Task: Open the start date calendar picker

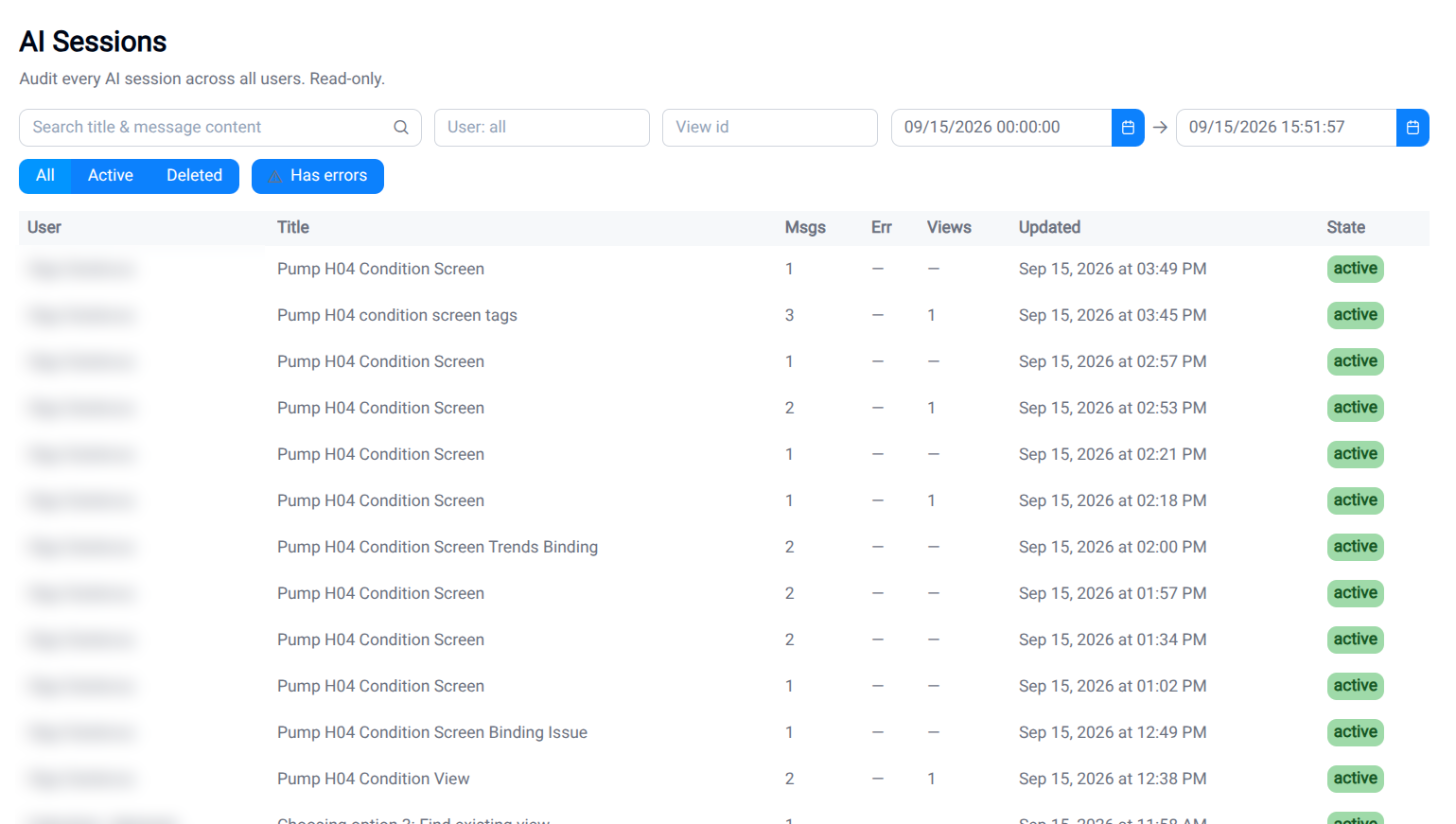Action: (1128, 127)
